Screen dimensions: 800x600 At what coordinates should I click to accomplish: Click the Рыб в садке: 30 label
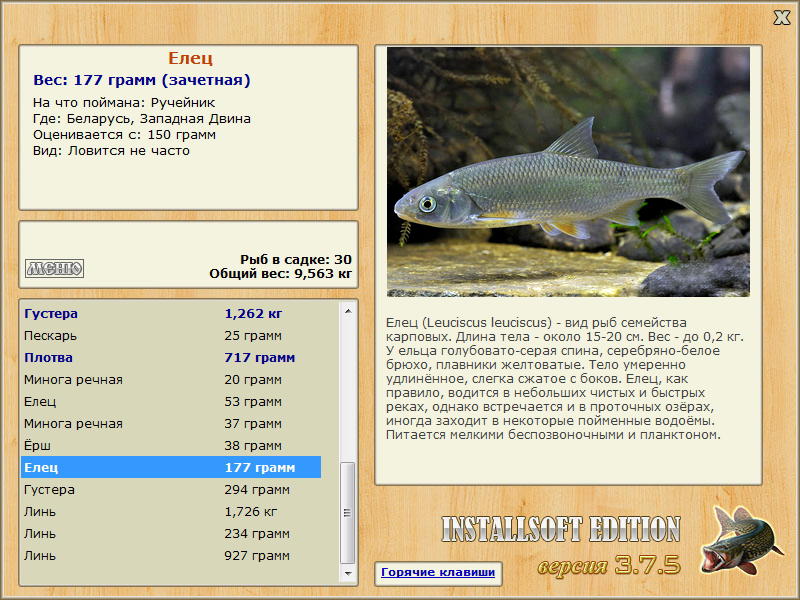click(296, 259)
